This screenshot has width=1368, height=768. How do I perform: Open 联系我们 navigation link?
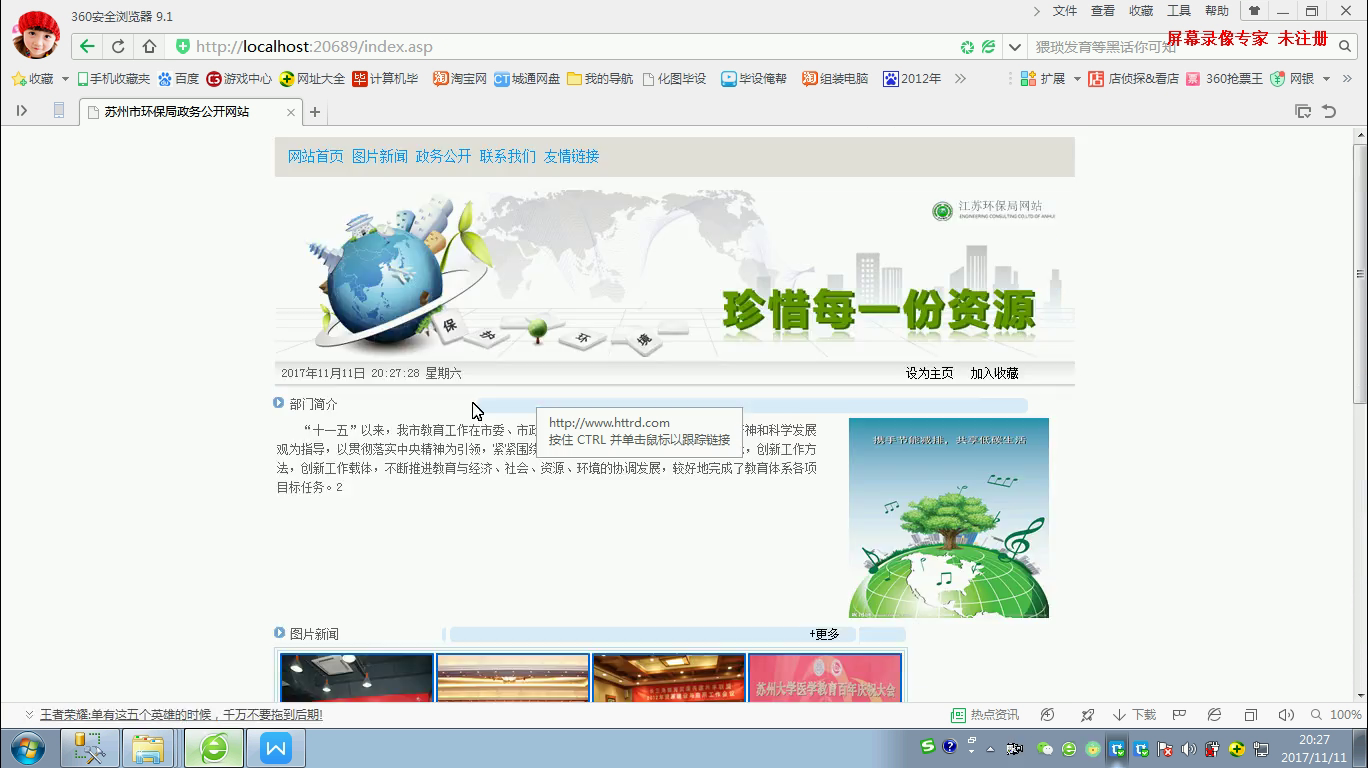(x=508, y=156)
